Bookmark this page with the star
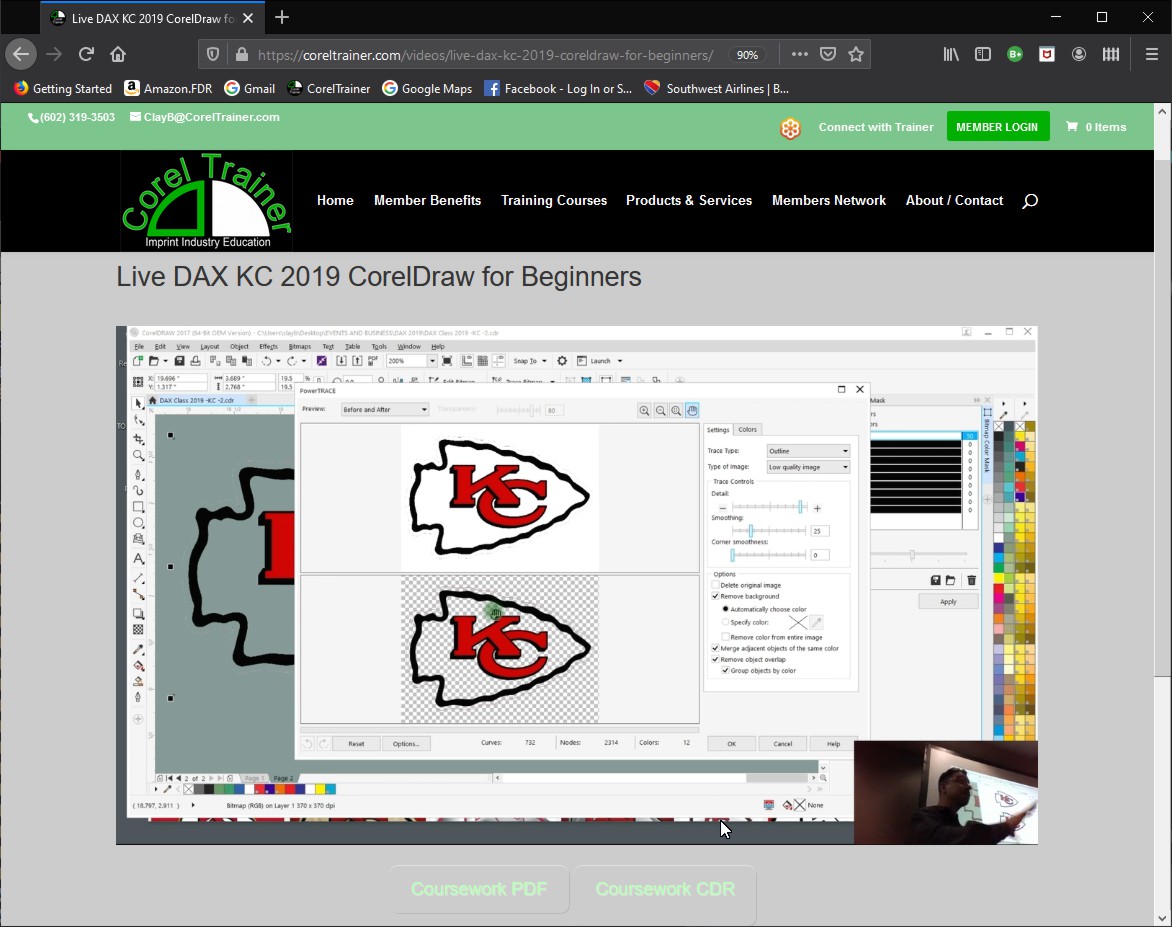 (x=856, y=54)
